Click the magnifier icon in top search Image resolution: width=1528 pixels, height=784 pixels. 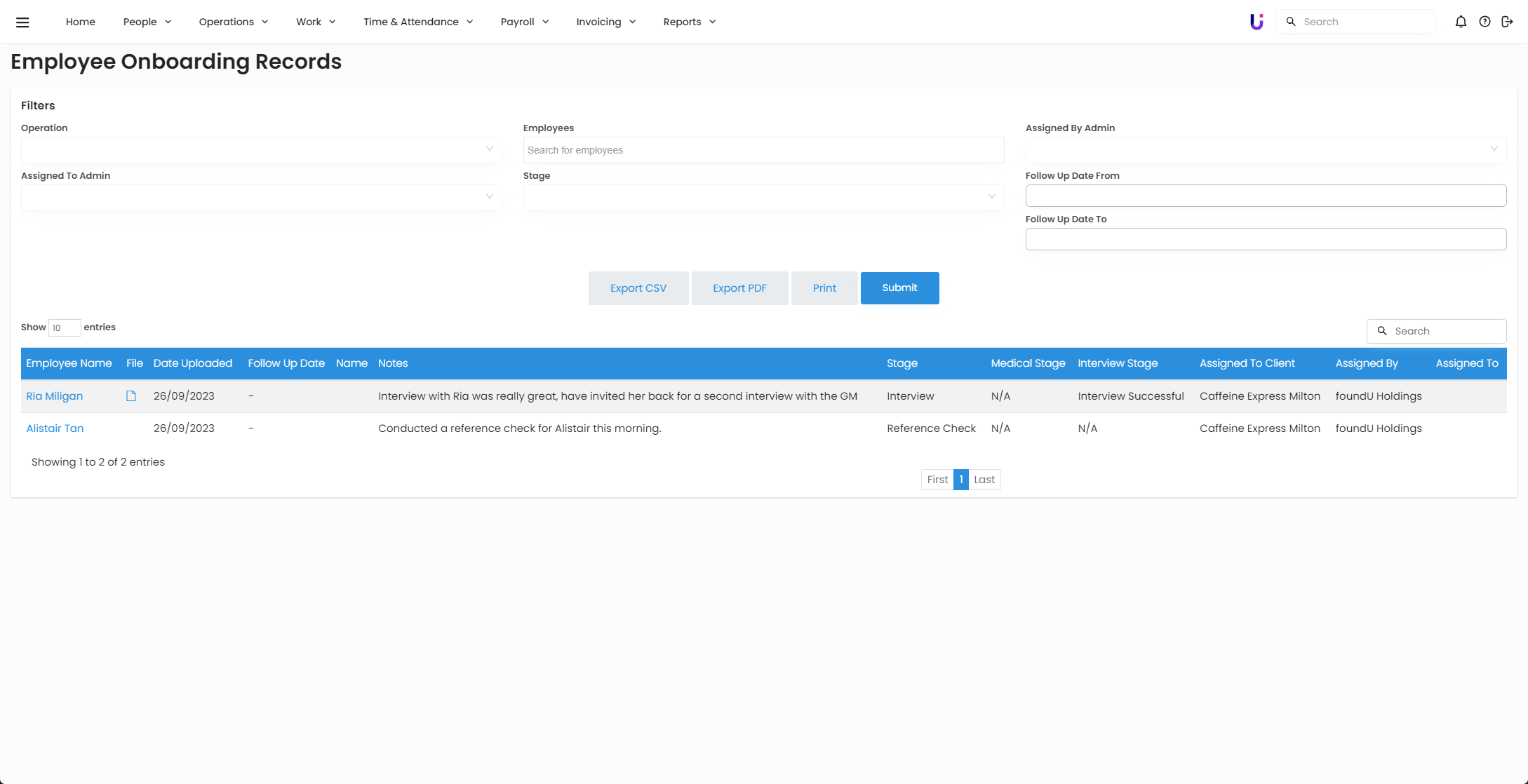point(1291,22)
